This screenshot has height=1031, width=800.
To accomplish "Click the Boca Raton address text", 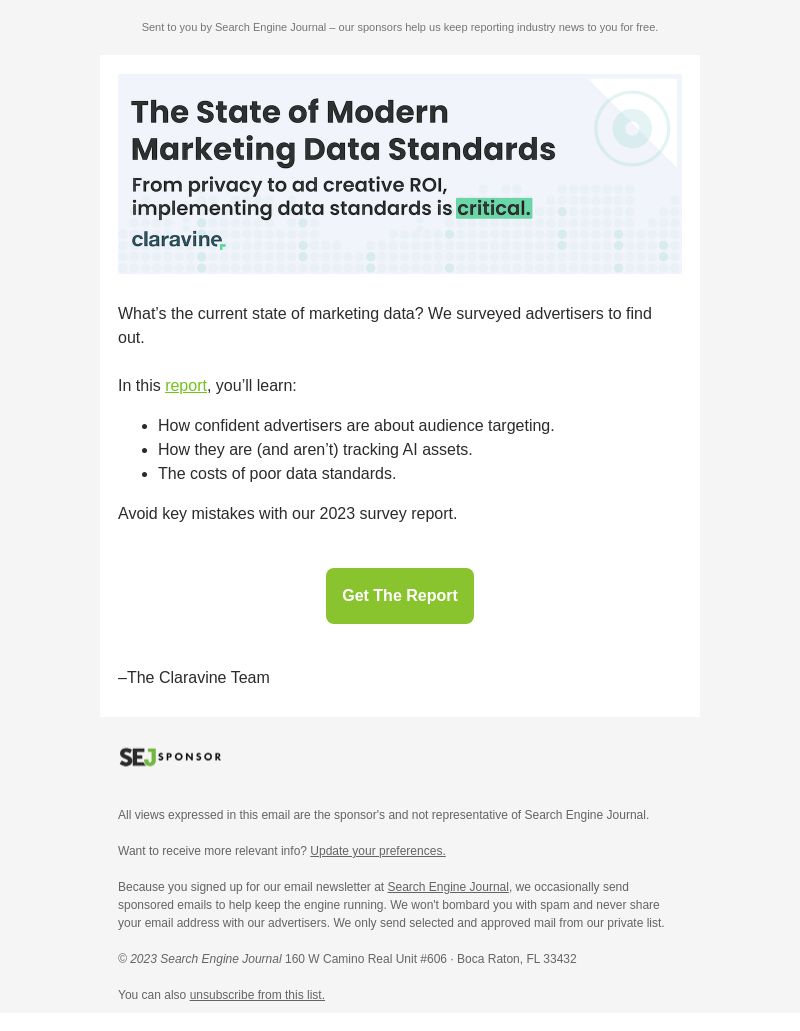I will point(431,959).
